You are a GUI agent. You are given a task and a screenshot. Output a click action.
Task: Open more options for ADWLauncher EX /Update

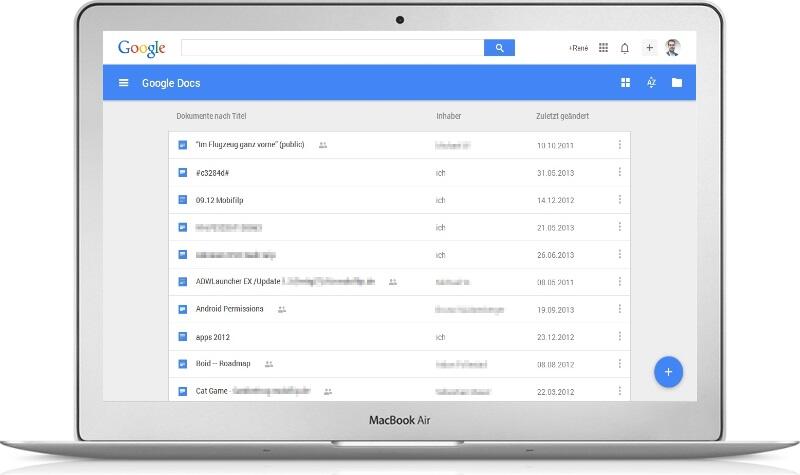619,282
